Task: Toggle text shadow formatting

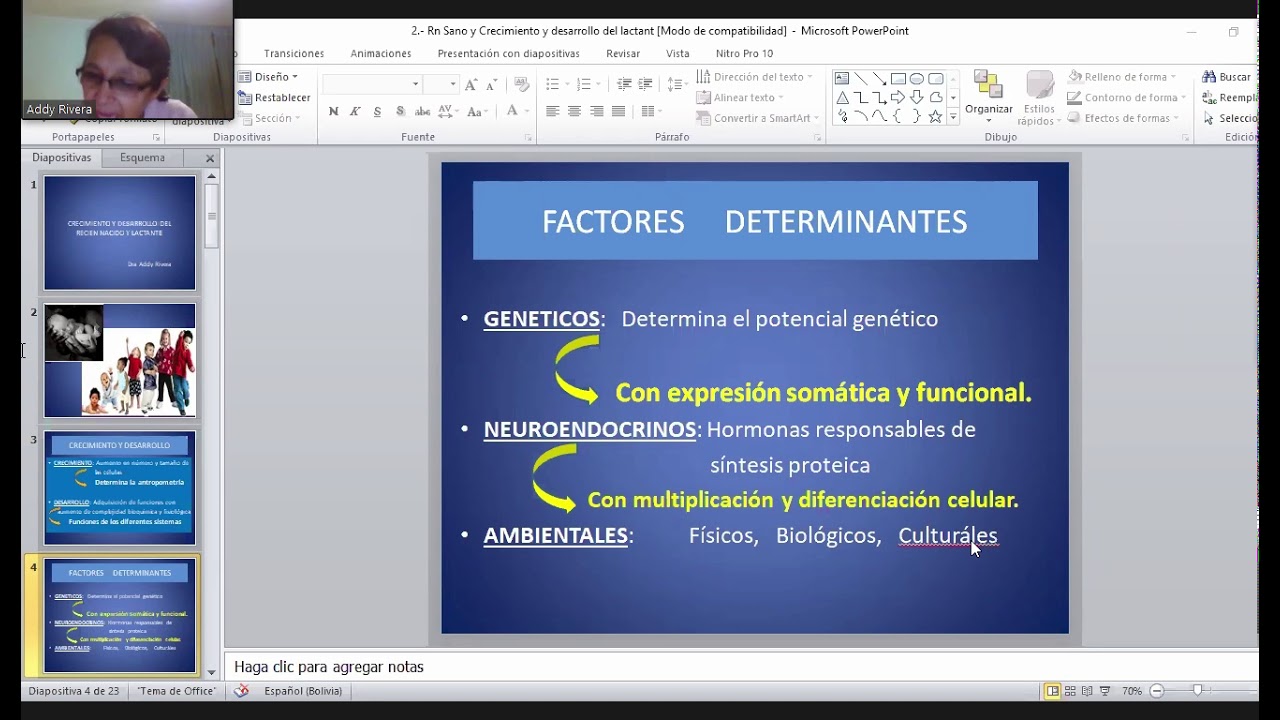Action: coord(400,111)
